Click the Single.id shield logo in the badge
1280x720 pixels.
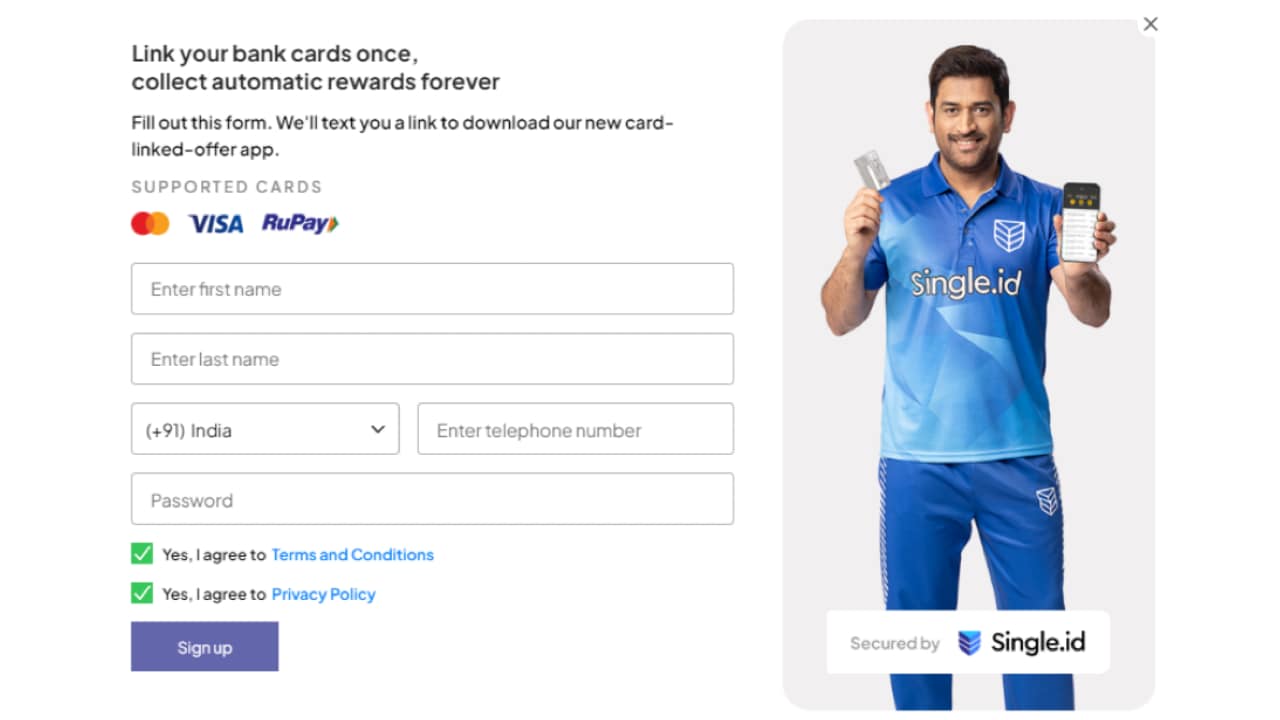pyautogui.click(x=969, y=643)
